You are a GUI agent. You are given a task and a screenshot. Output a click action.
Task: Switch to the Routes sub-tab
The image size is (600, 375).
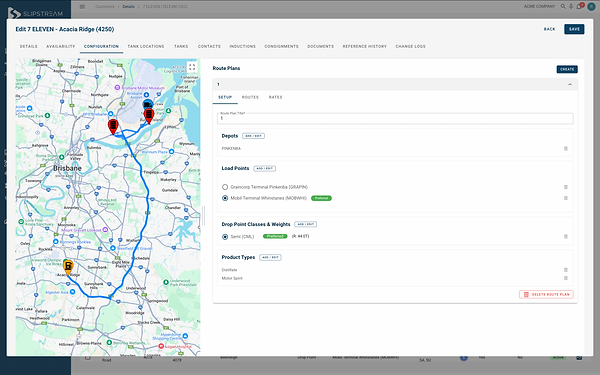point(250,97)
